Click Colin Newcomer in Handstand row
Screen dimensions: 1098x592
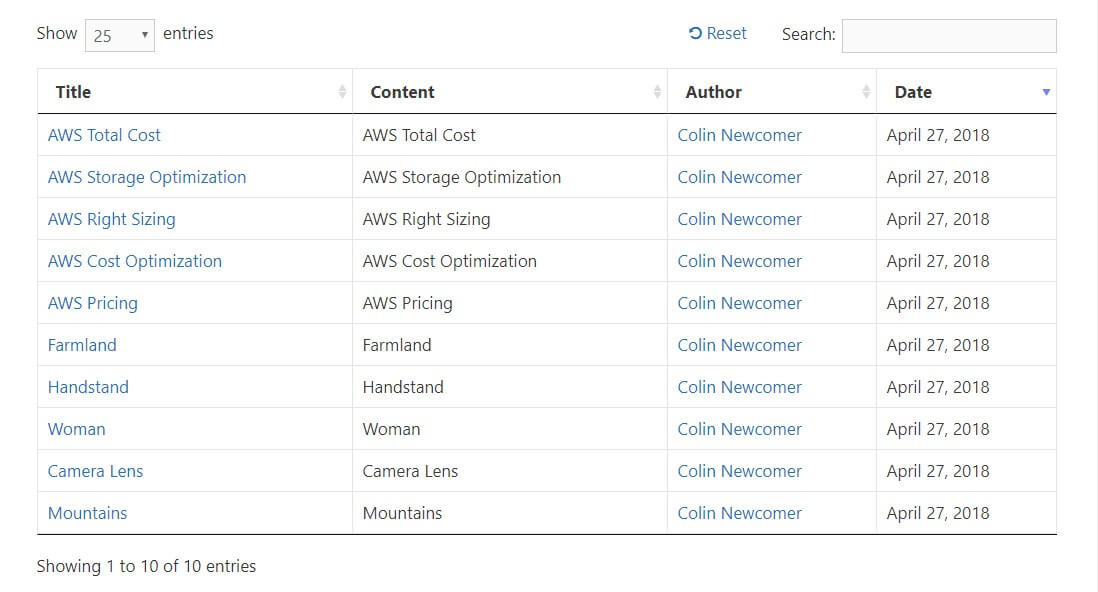pos(739,387)
